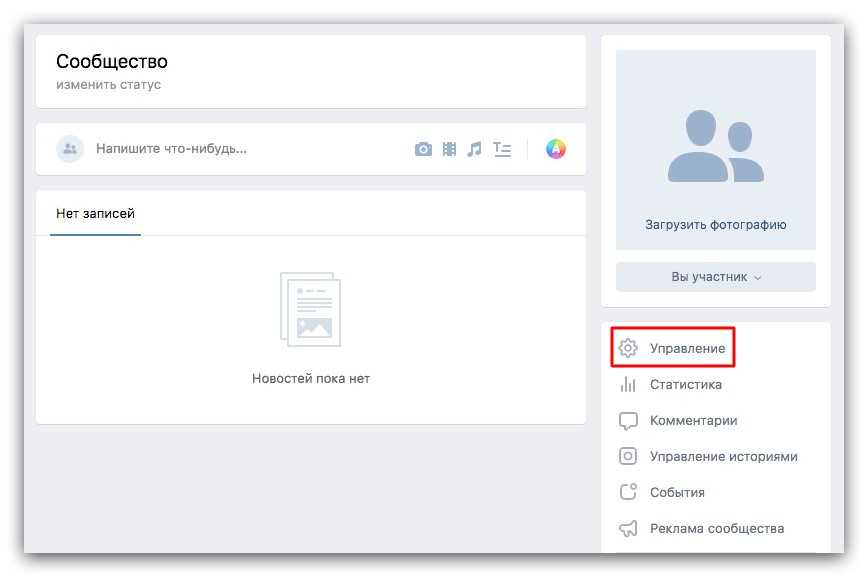Open Реклама сообщества menu item
868x577 pixels.
click(717, 528)
